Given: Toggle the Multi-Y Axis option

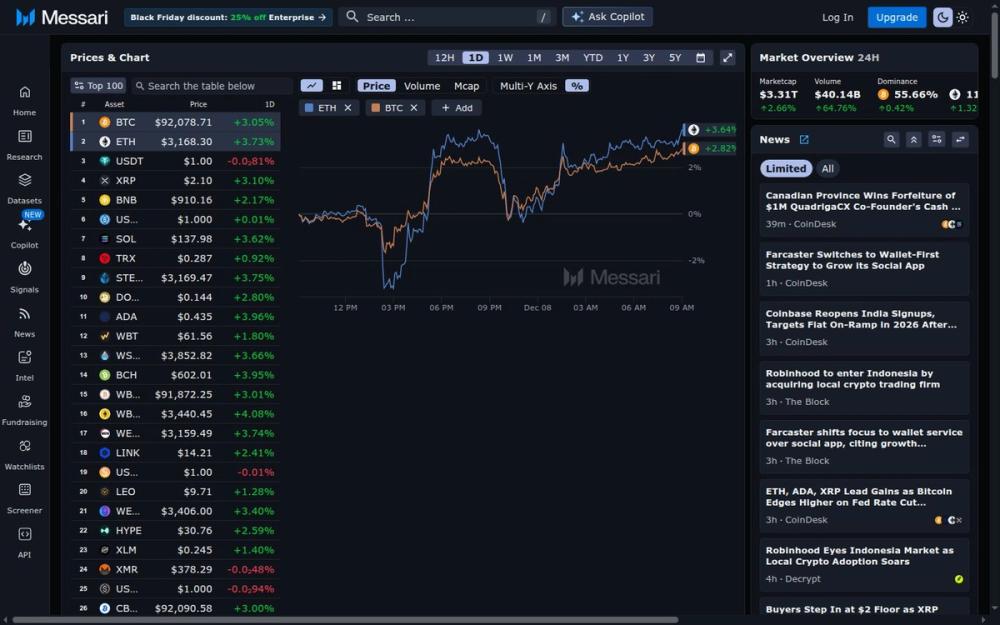Looking at the screenshot, I should click(x=528, y=85).
